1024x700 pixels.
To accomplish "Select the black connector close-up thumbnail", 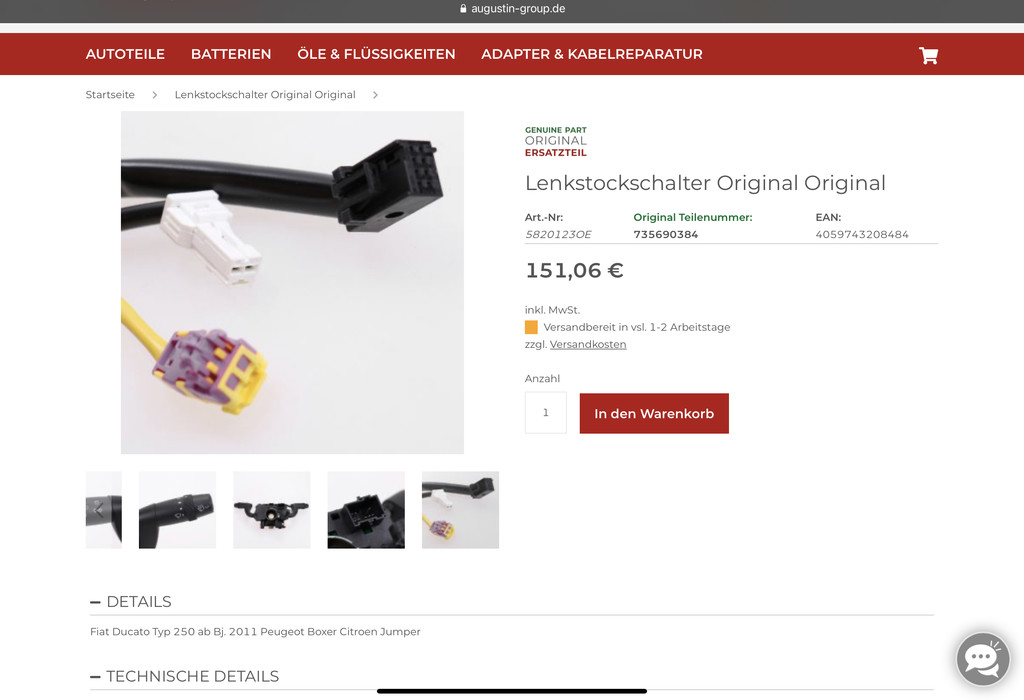I will click(x=366, y=510).
